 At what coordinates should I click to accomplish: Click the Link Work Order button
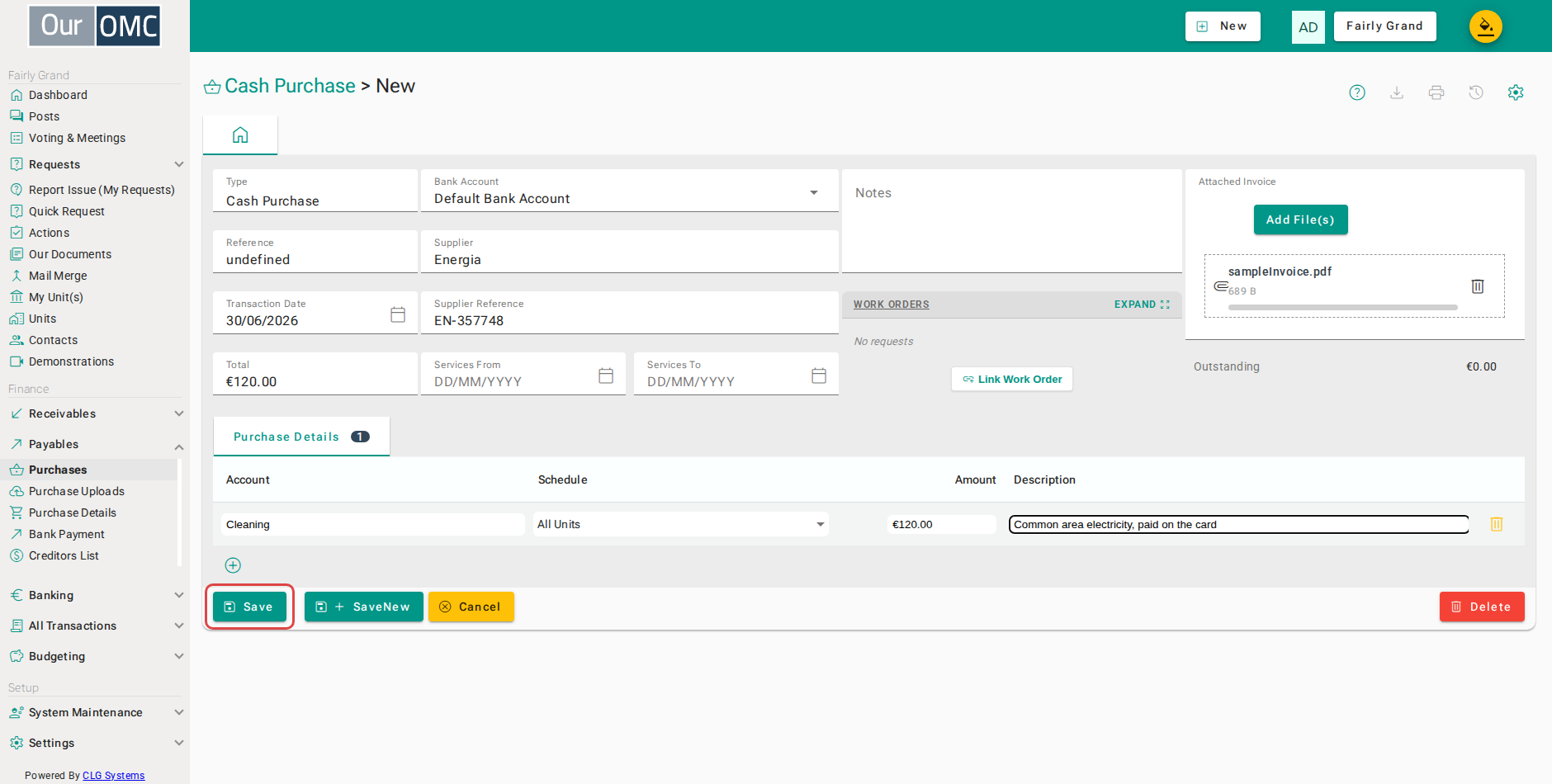(x=1012, y=380)
